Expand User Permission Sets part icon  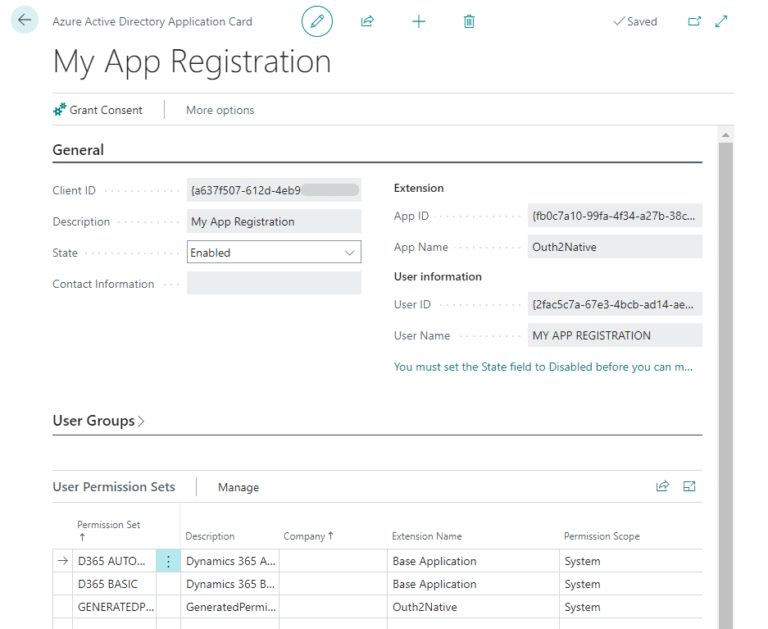[689, 486]
